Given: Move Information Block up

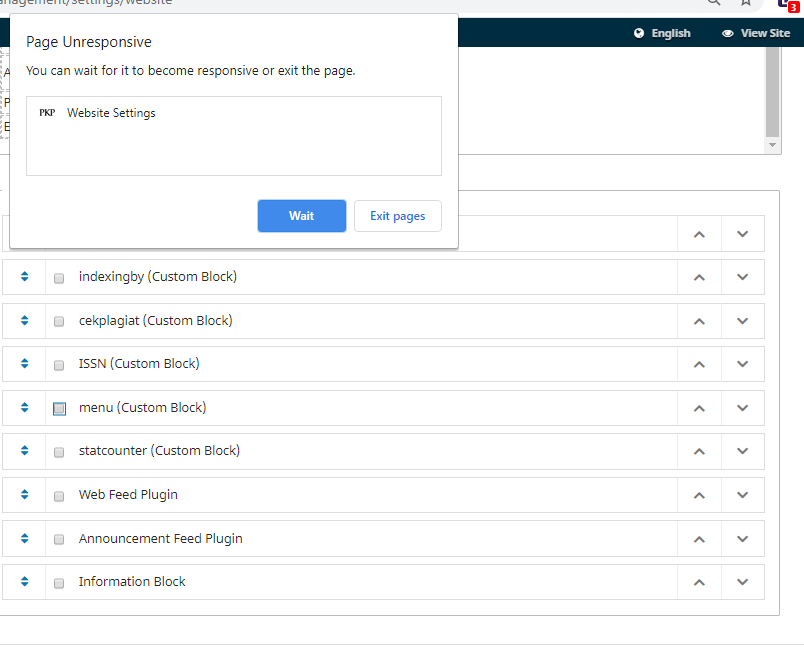Looking at the screenshot, I should click(x=699, y=583).
